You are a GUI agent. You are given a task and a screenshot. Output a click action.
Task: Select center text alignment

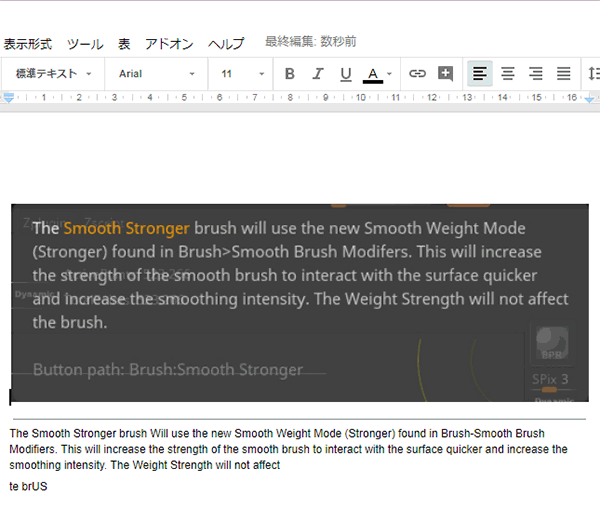[x=508, y=74]
